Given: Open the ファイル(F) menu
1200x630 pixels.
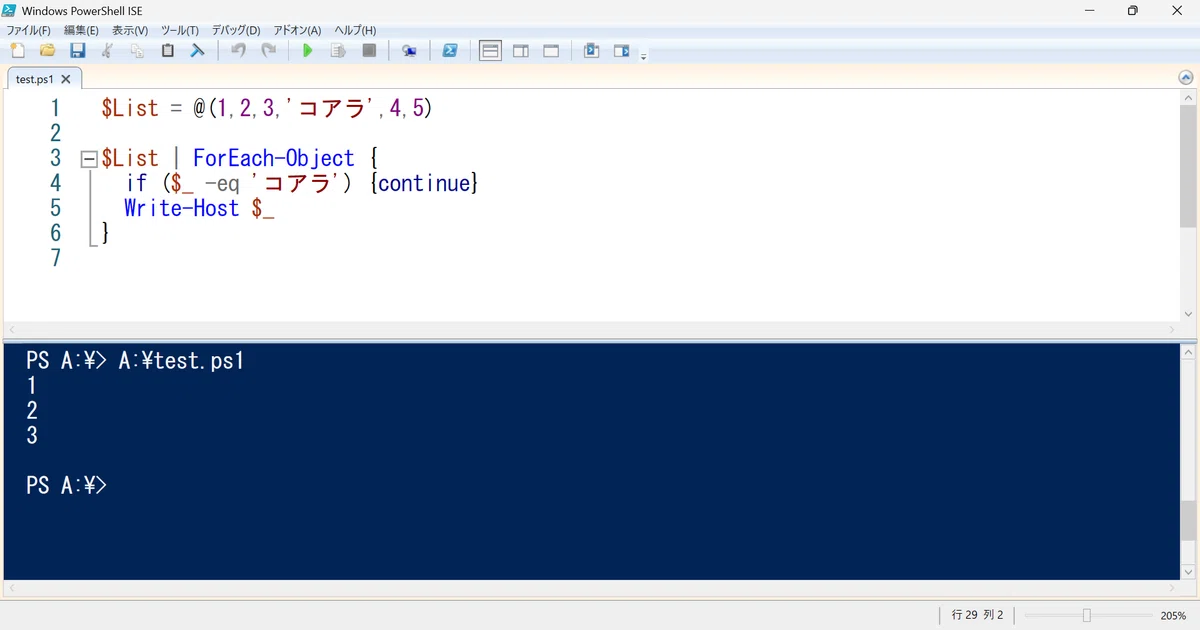Looking at the screenshot, I should tap(28, 31).
